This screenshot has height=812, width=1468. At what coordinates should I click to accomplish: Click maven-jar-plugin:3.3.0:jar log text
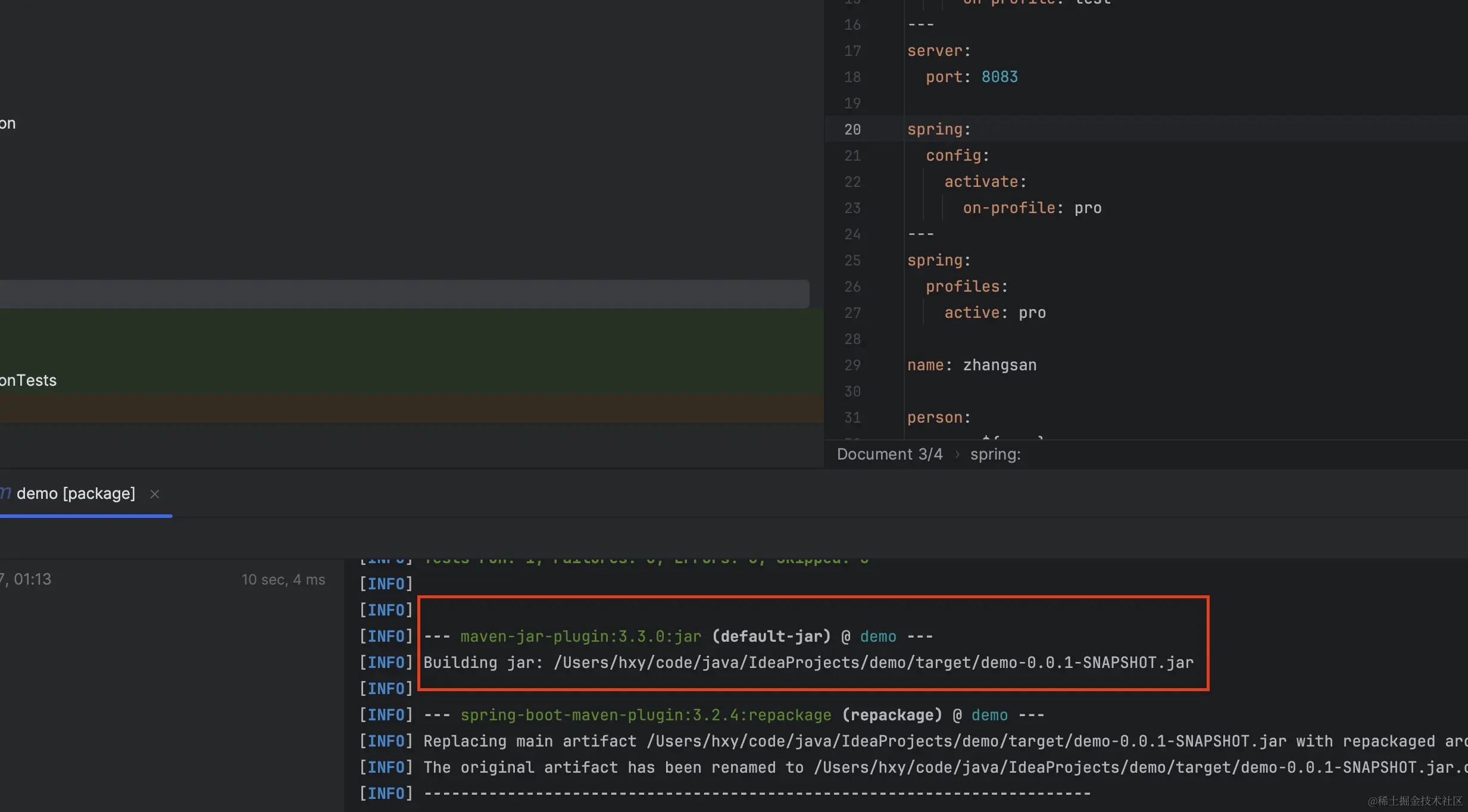click(x=580, y=636)
